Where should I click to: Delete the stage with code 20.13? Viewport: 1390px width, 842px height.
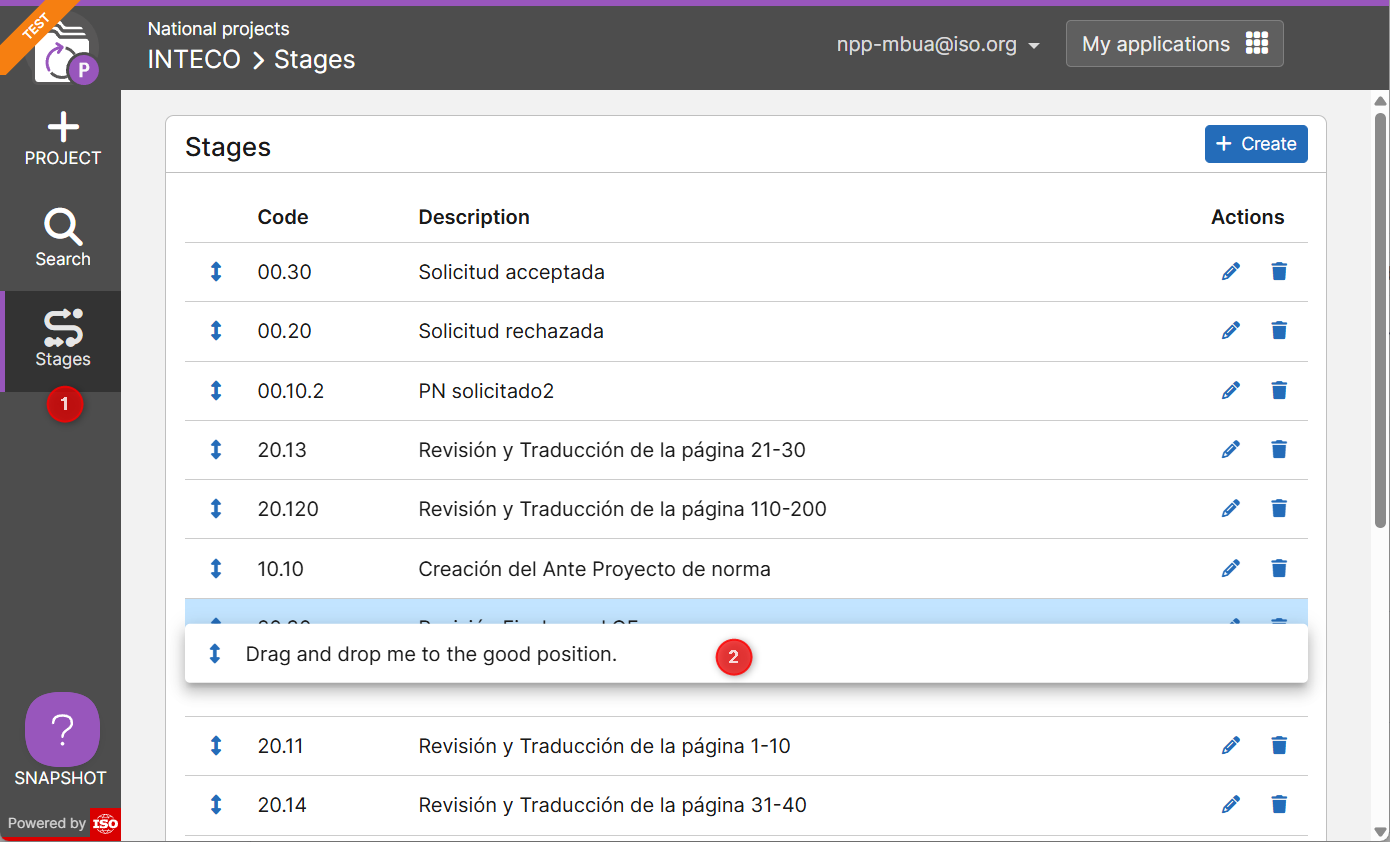(x=1279, y=449)
